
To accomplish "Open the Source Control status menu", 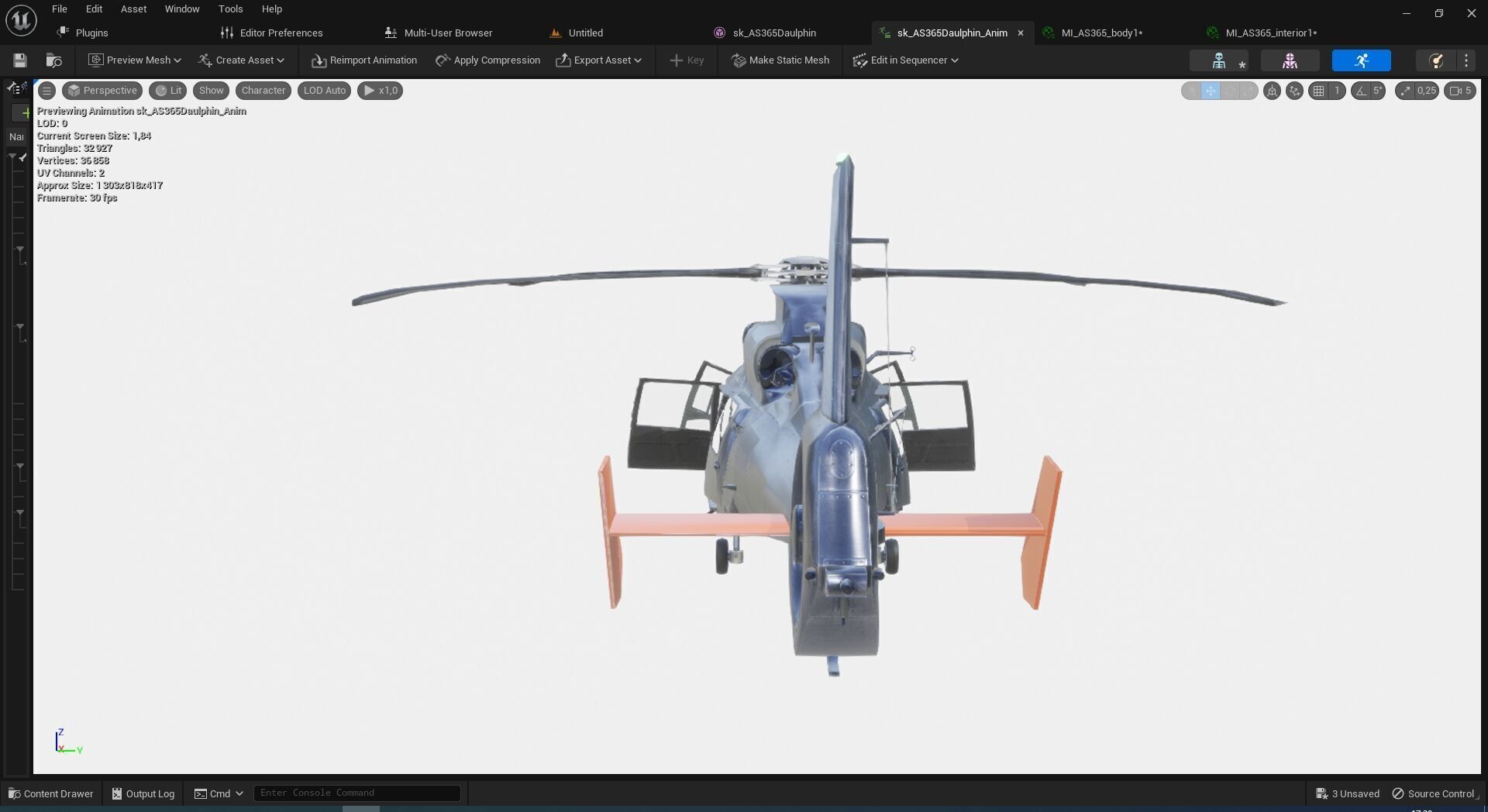I will (x=1435, y=793).
